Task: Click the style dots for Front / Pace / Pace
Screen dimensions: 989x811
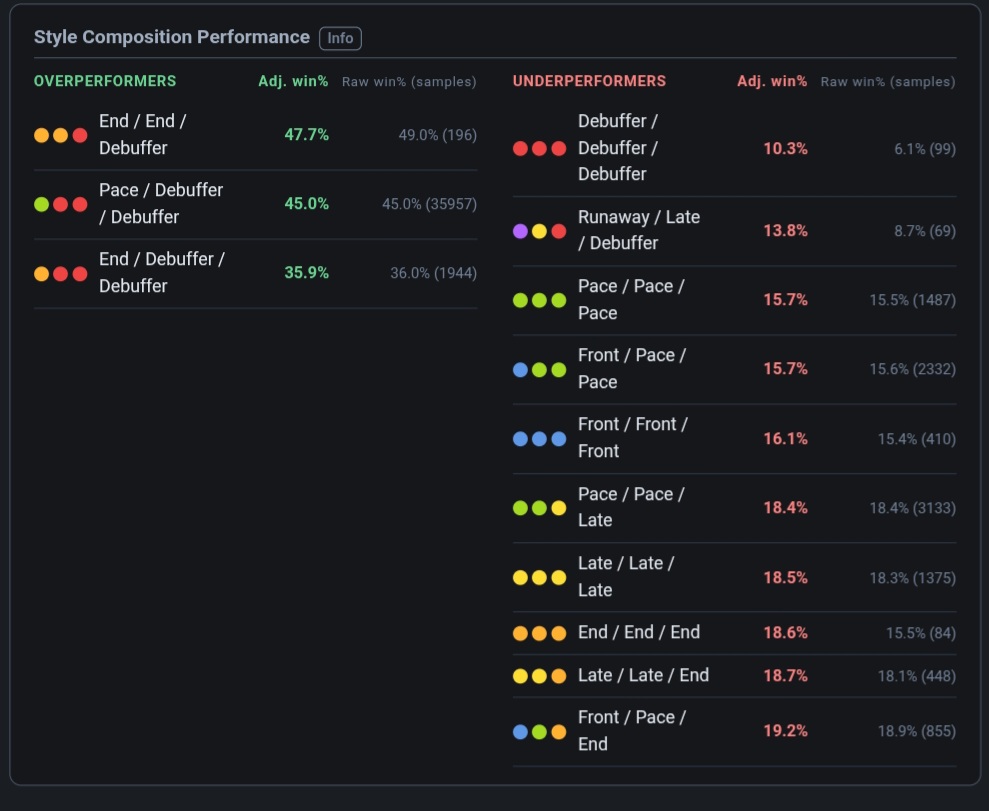Action: (x=539, y=370)
